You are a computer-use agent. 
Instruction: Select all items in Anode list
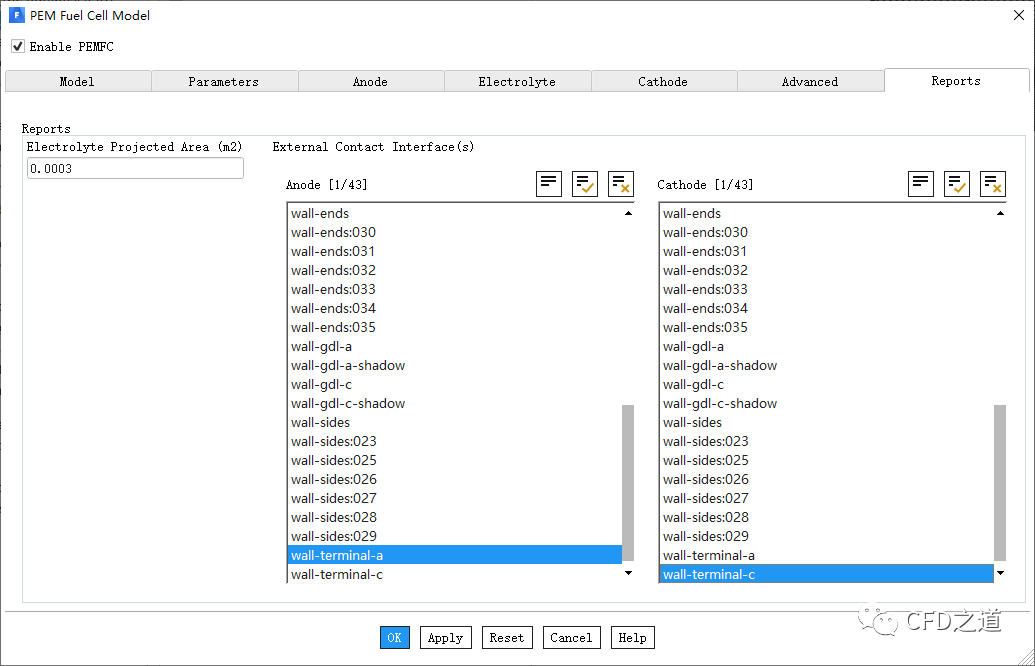(x=585, y=184)
